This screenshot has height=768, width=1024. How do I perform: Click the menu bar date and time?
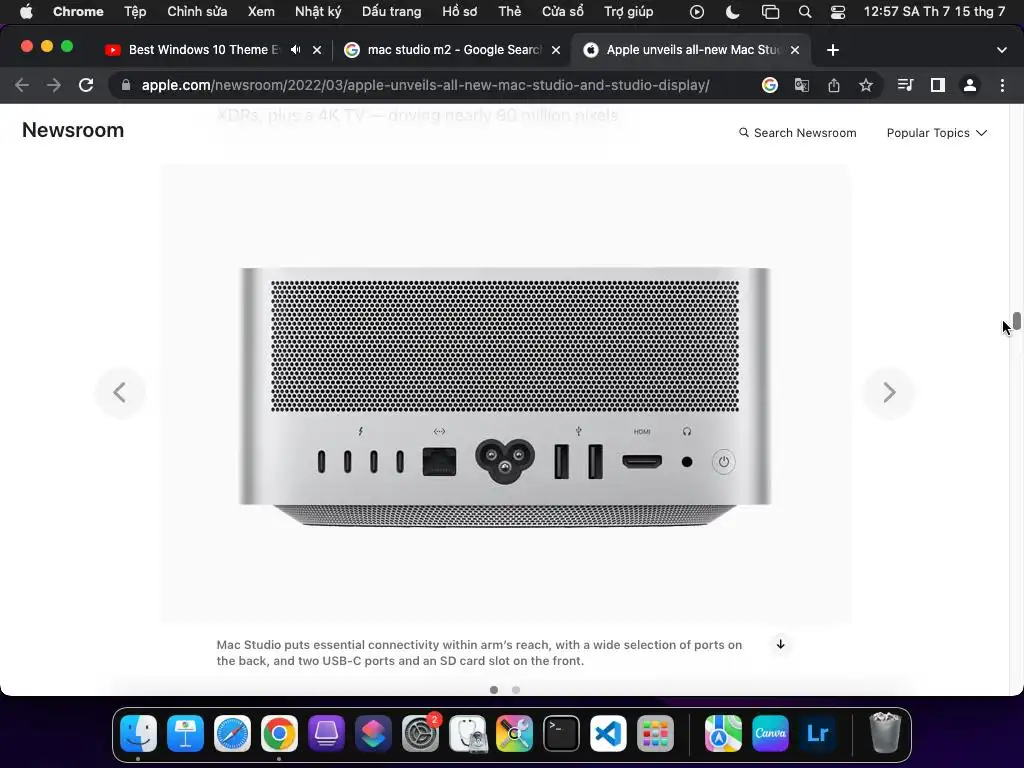(x=934, y=12)
